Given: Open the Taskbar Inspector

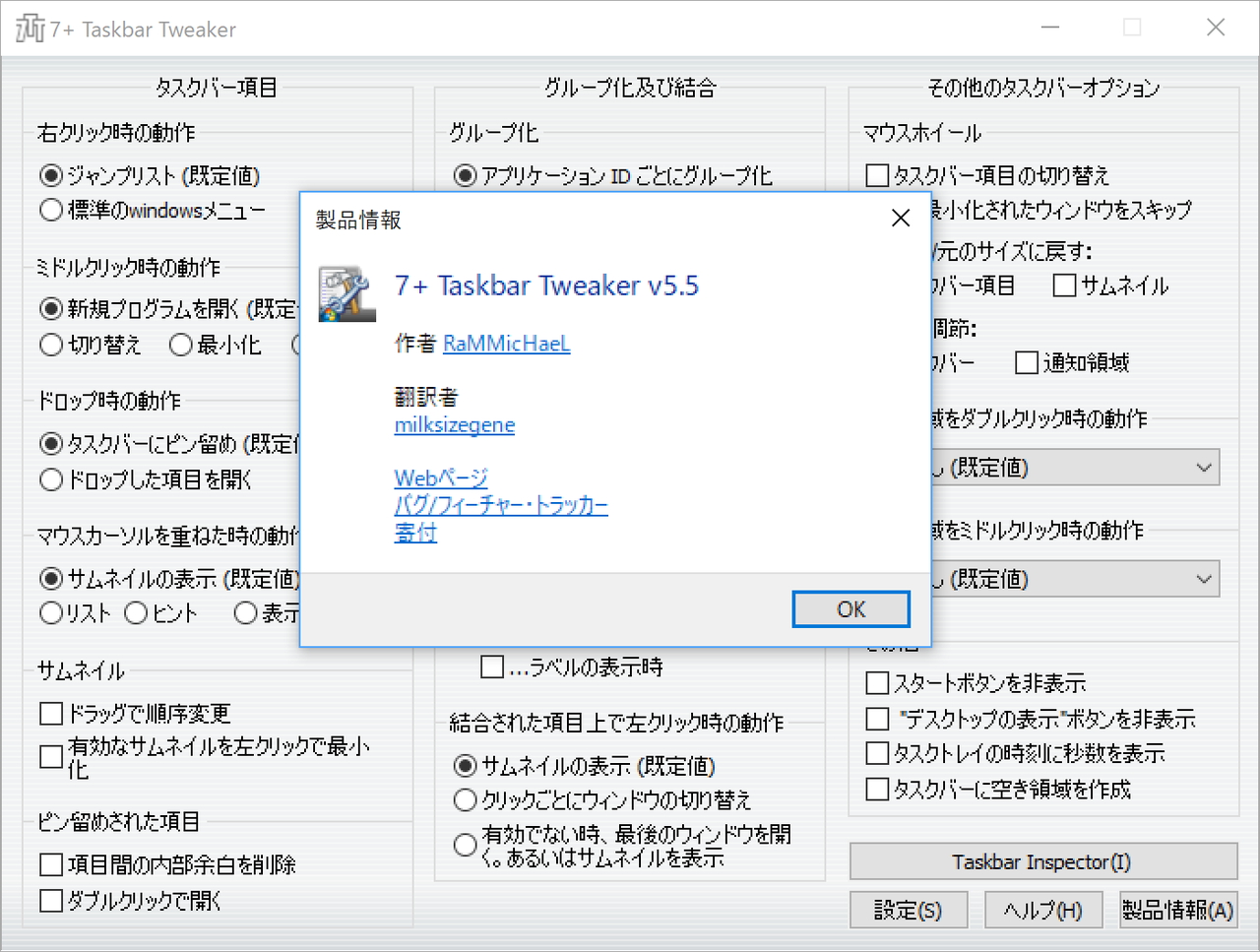Looking at the screenshot, I should [1043, 861].
